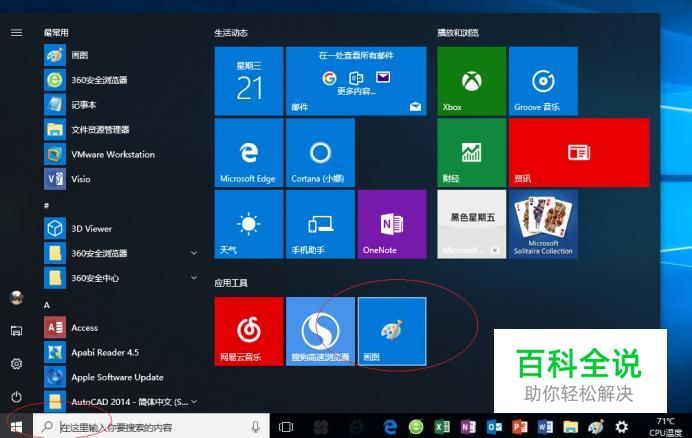
Task: Click the user account avatar
Action: (x=16, y=298)
